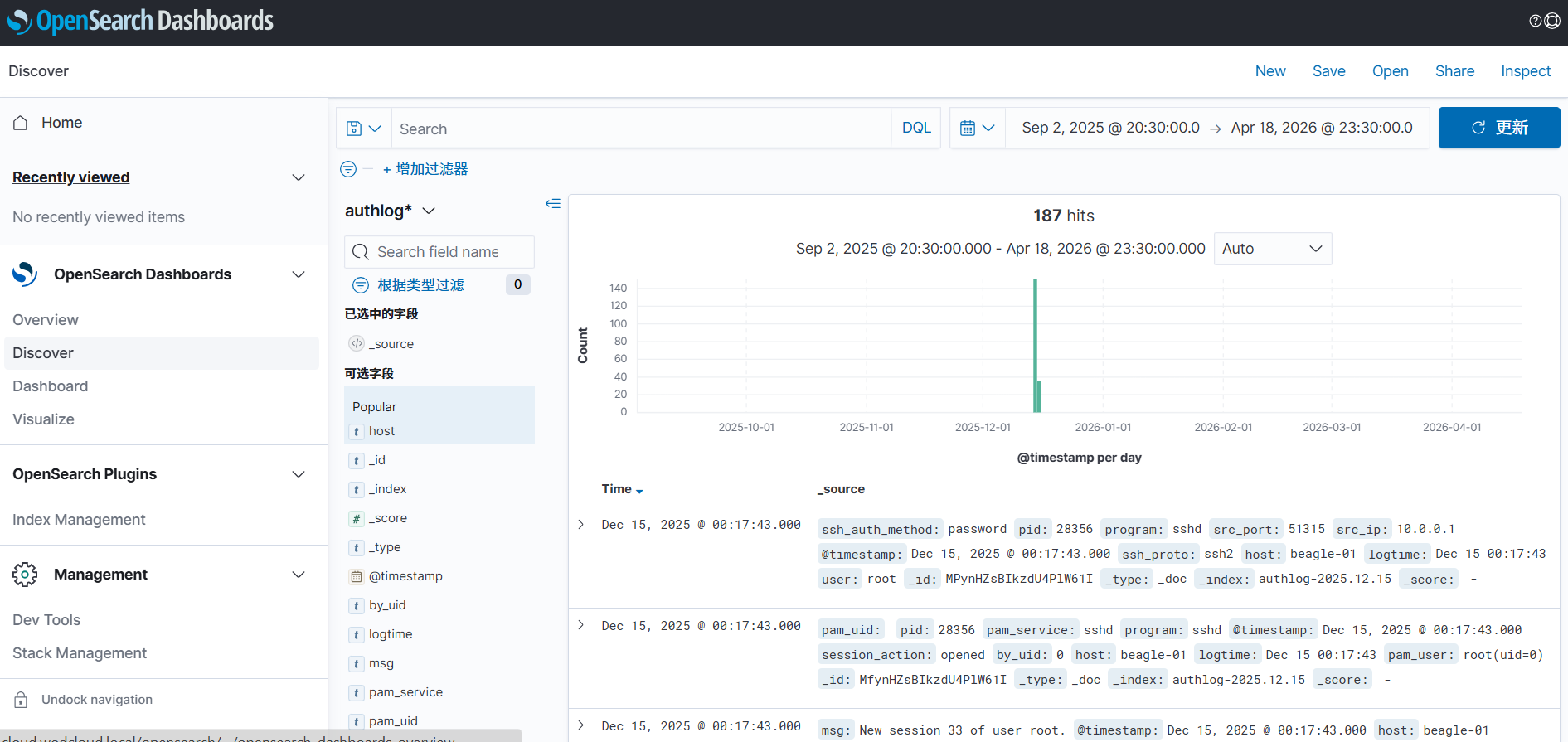Click the Time column sort arrow
The height and width of the screenshot is (742, 1568).
[x=639, y=491]
